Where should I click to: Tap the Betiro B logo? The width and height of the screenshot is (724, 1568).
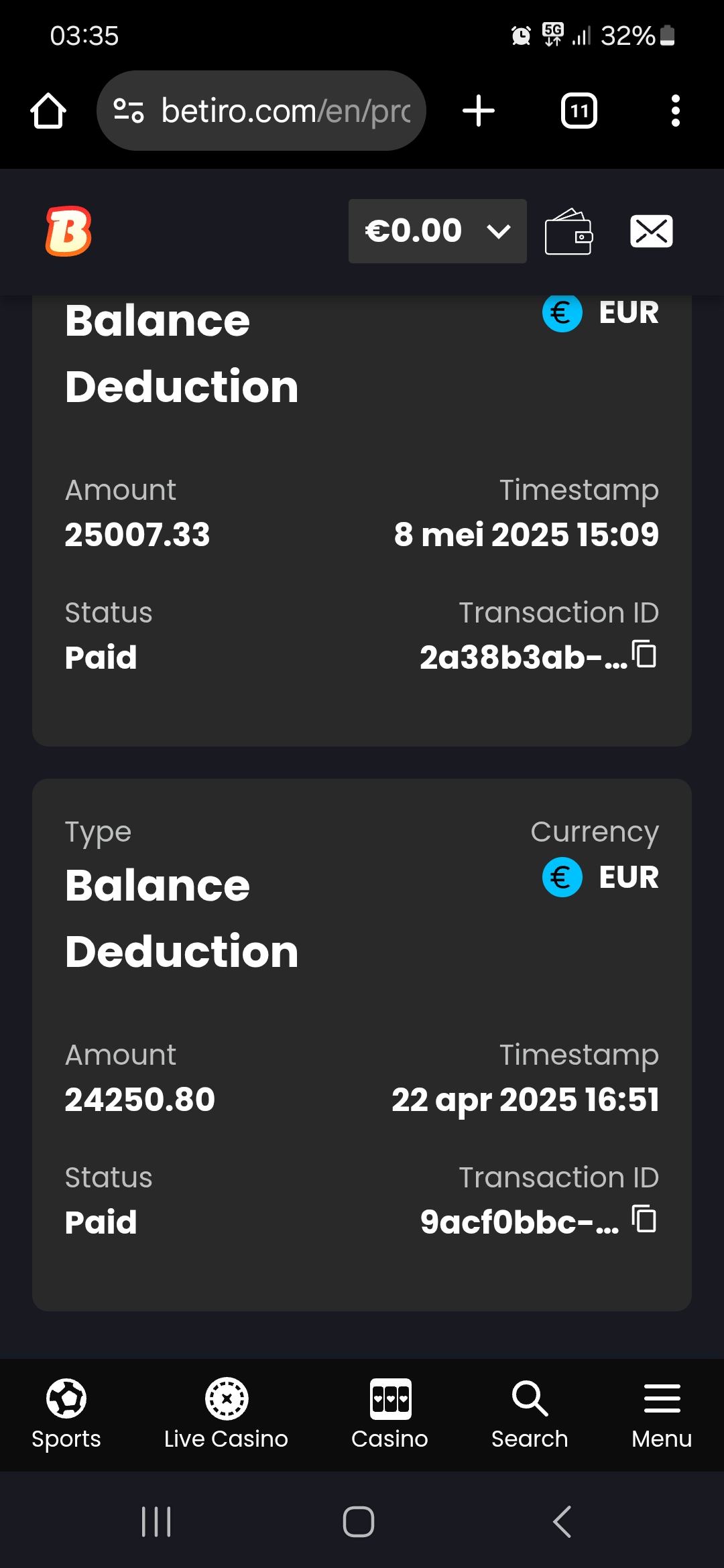68,231
